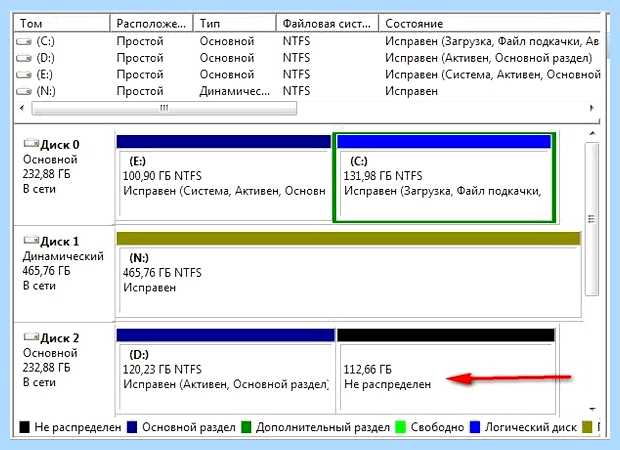Click the horizontal scrollbar thumb in volume list

coord(164,108)
